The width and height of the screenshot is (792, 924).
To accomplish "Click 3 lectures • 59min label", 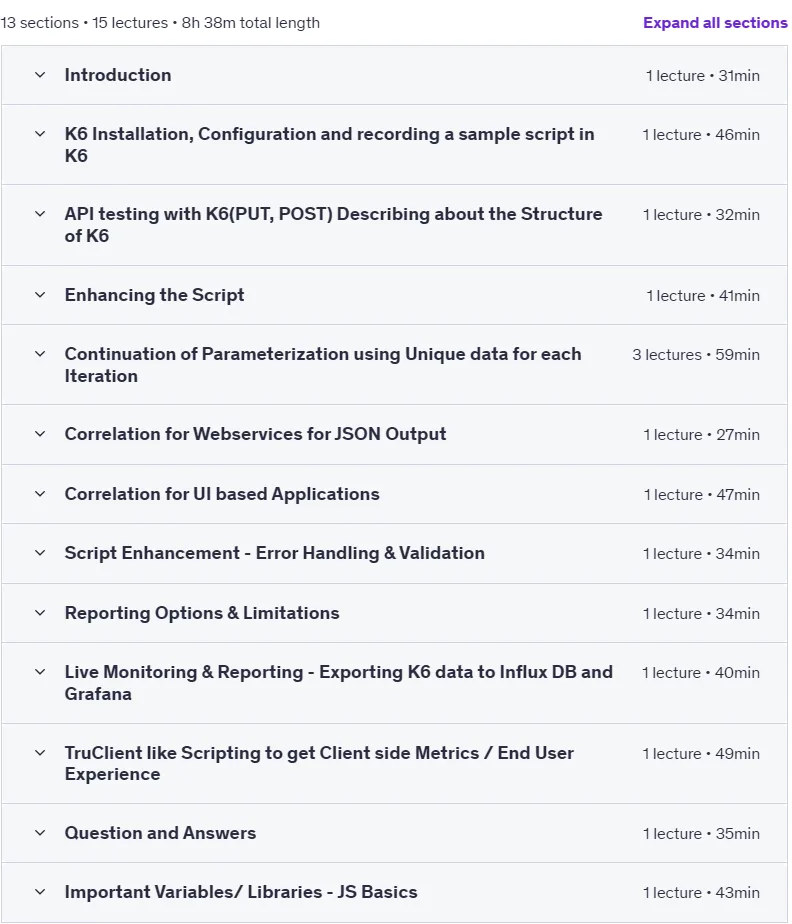I will [x=696, y=355].
